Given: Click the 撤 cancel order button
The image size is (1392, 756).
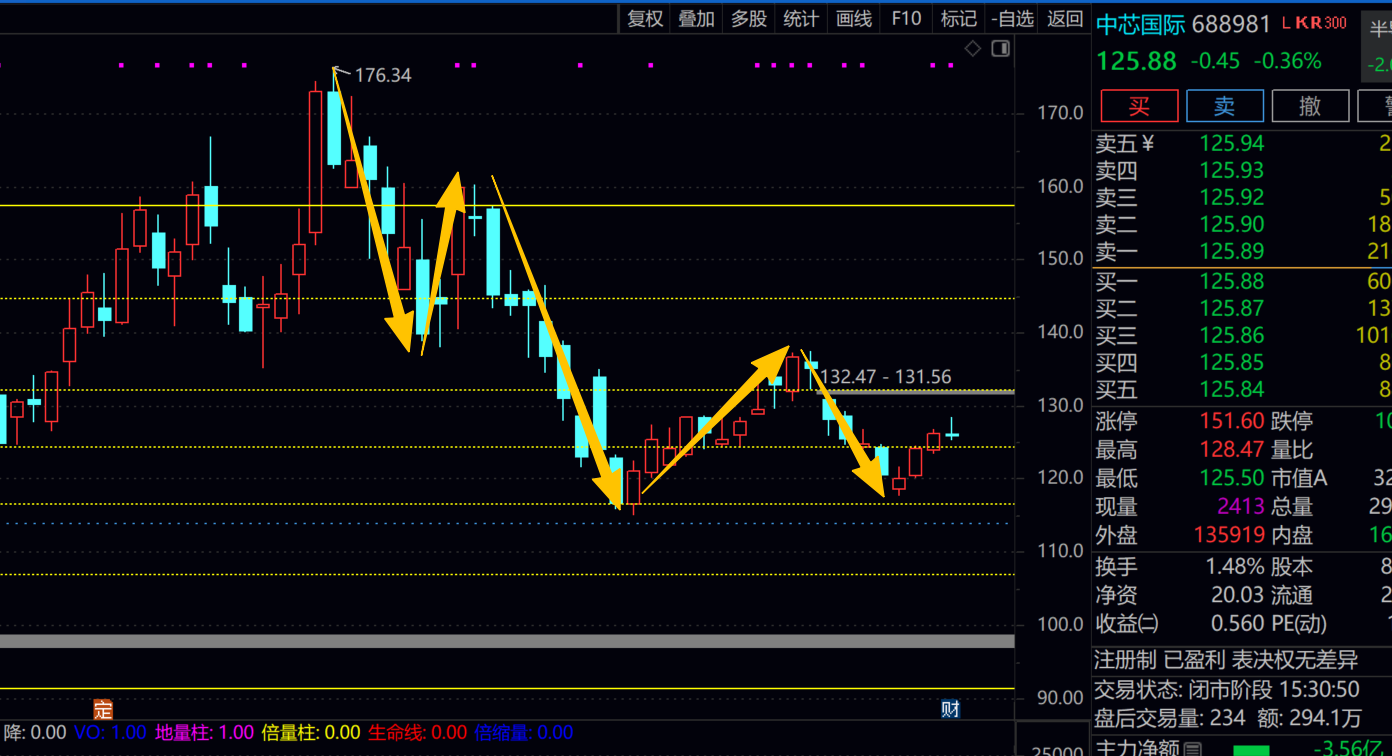Looking at the screenshot, I should tap(1311, 106).
